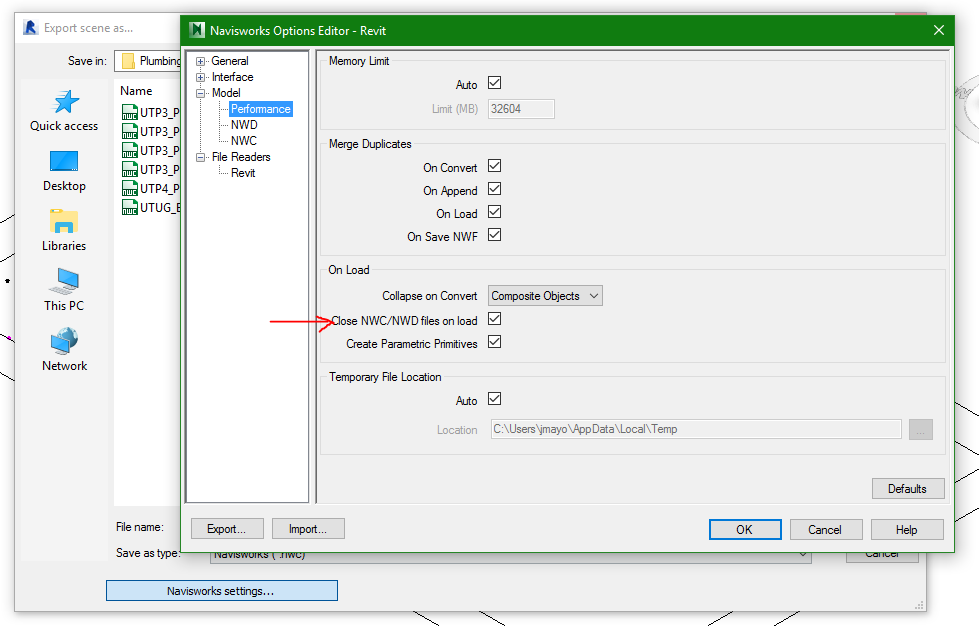Click Quick access star icon
This screenshot has height=626, width=979.
pyautogui.click(x=66, y=102)
